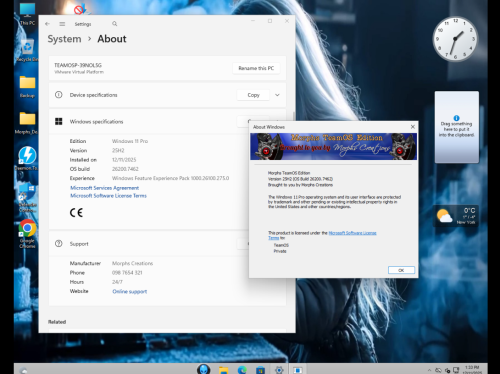Image resolution: width=500 pixels, height=374 pixels.
Task: Open the Daemon Tools lightning icon
Action: pos(27,158)
